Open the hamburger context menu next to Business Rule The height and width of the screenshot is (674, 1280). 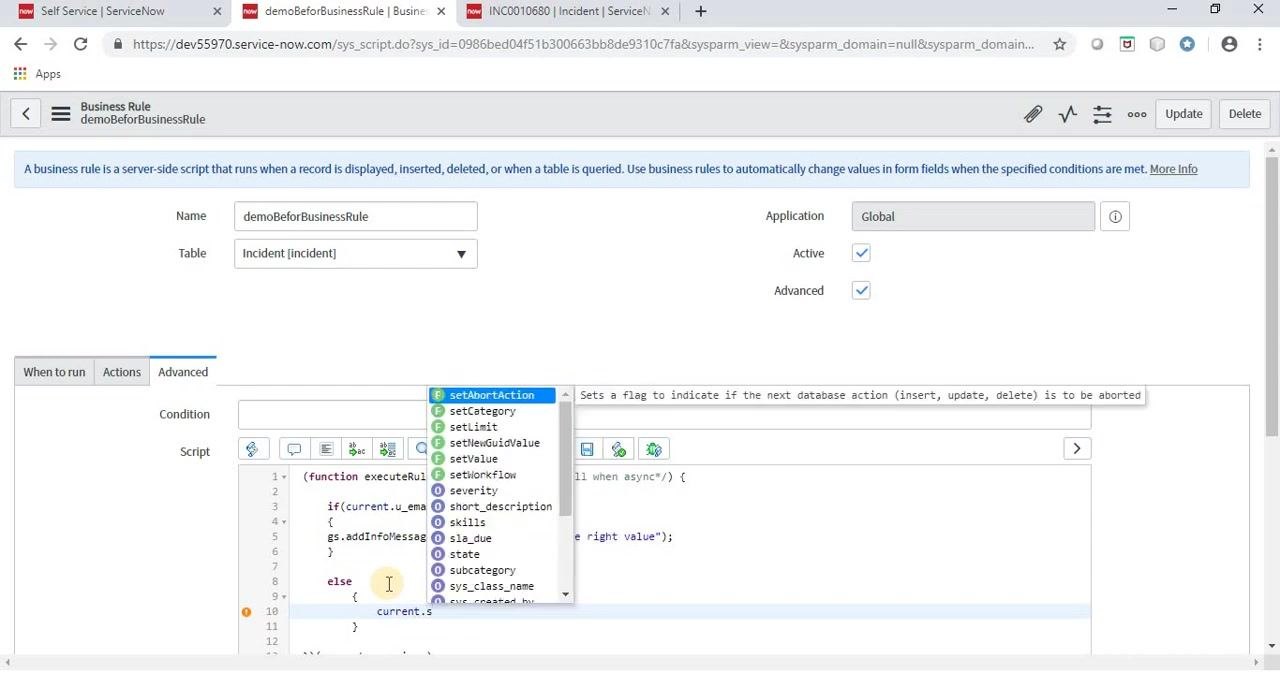61,114
